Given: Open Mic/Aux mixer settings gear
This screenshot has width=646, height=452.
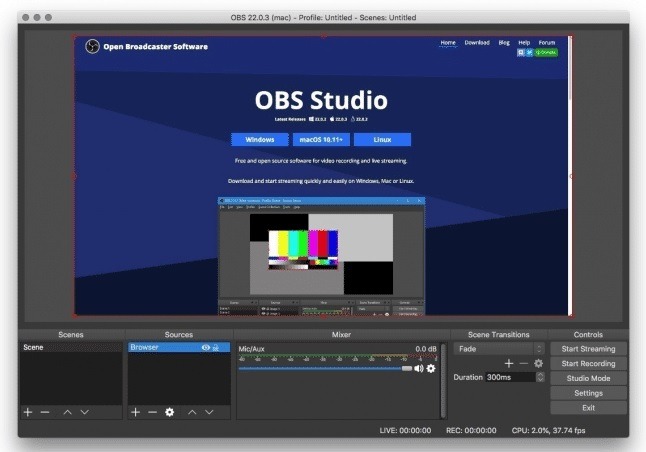Looking at the screenshot, I should point(431,368).
